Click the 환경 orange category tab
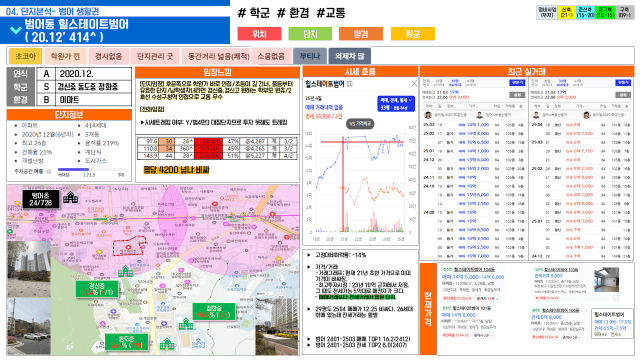The width and height of the screenshot is (640, 360). pyautogui.click(x=361, y=34)
